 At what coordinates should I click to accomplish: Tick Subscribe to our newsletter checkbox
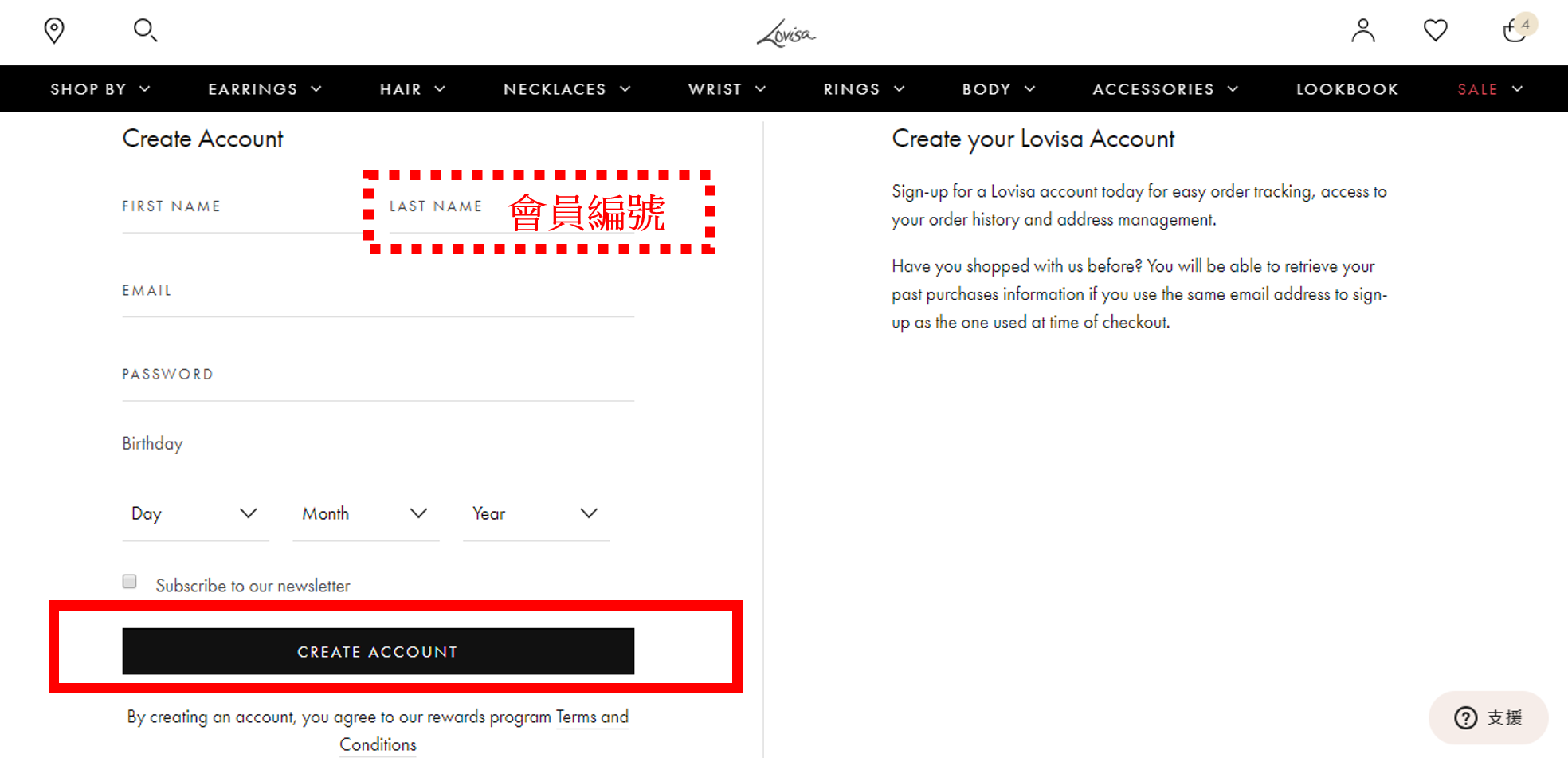click(130, 582)
